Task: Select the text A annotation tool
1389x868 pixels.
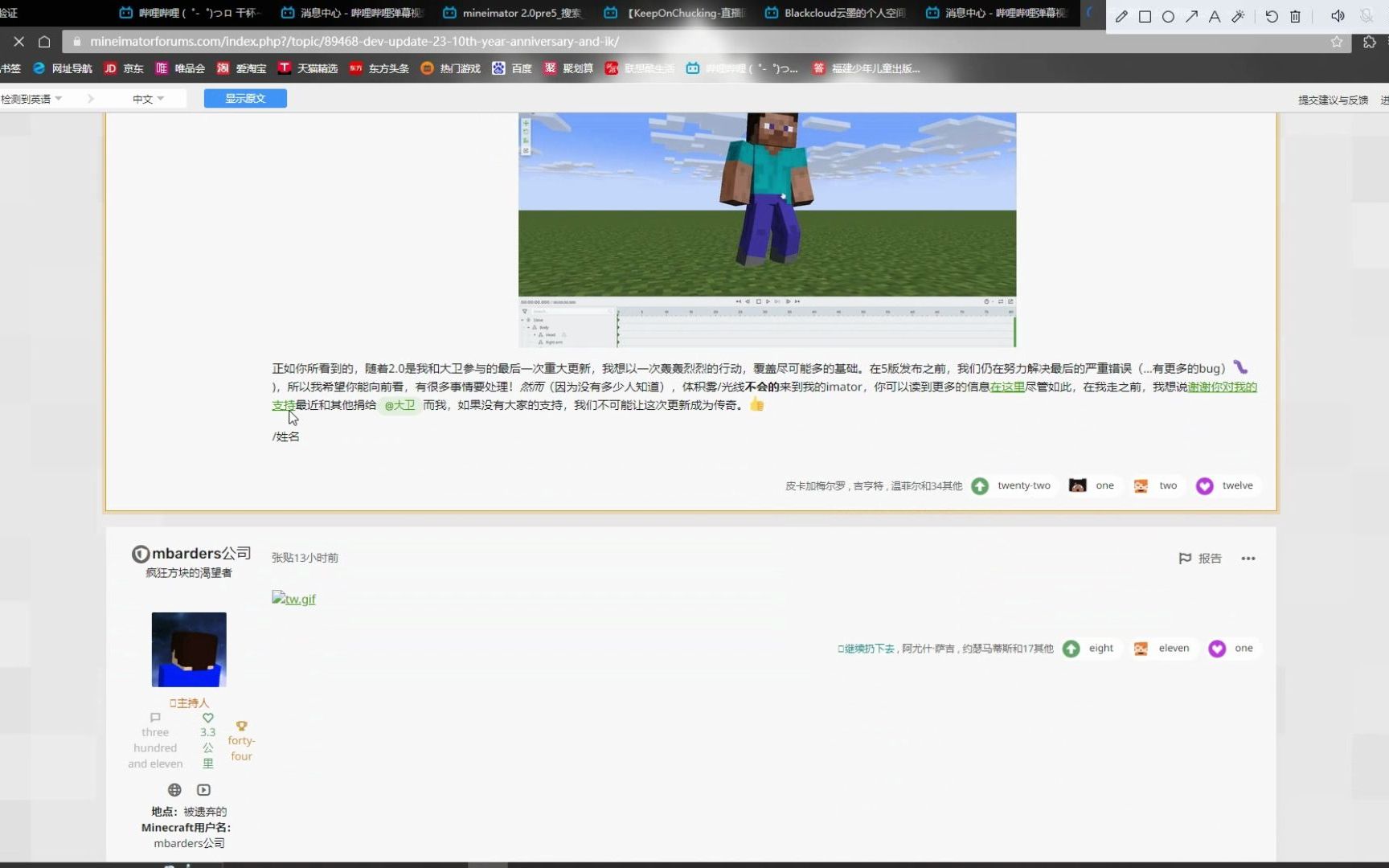Action: 1215,16
